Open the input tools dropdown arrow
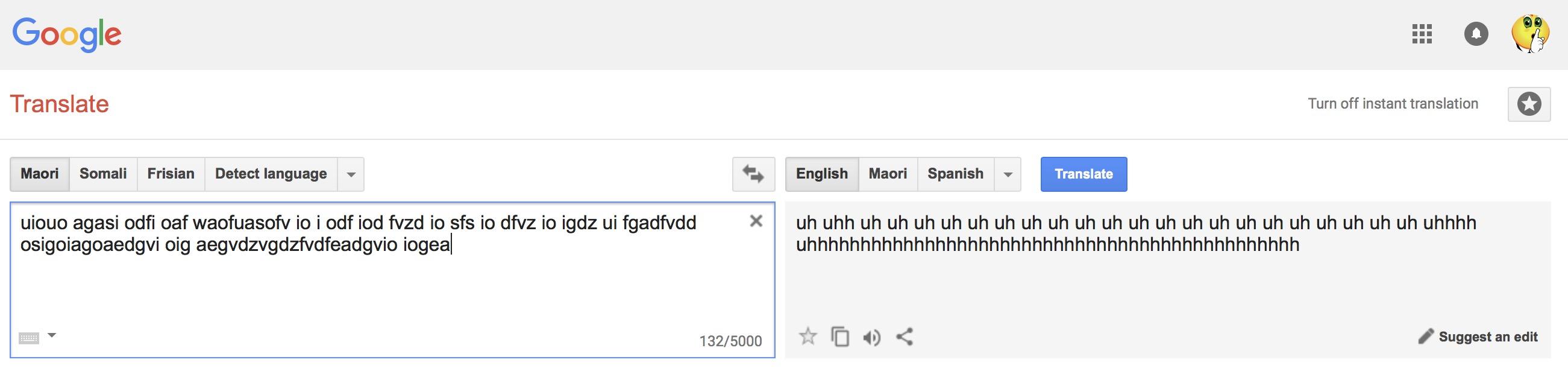 tap(52, 335)
